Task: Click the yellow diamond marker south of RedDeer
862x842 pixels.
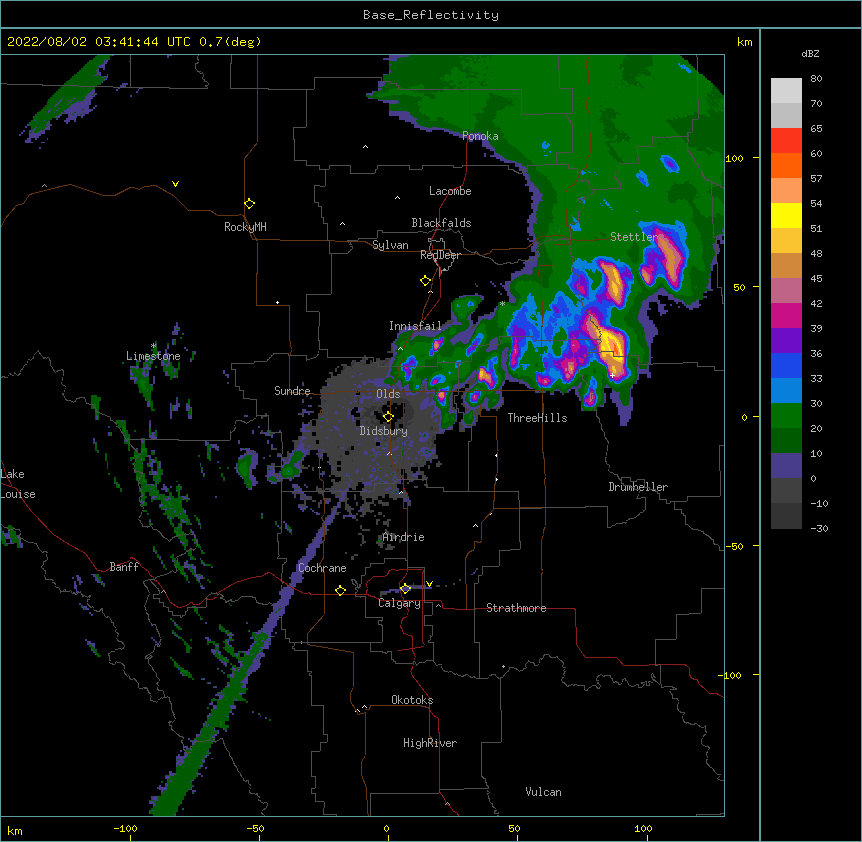Action: (426, 281)
